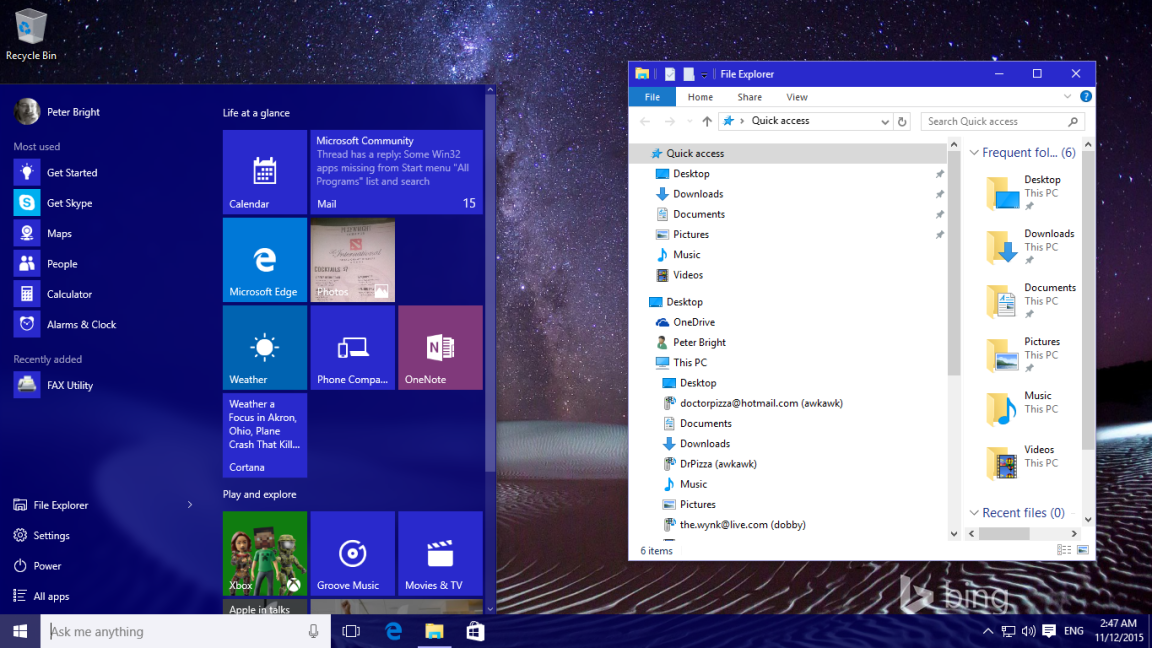
Task: Launch Weather from the Start menu
Action: [x=264, y=347]
